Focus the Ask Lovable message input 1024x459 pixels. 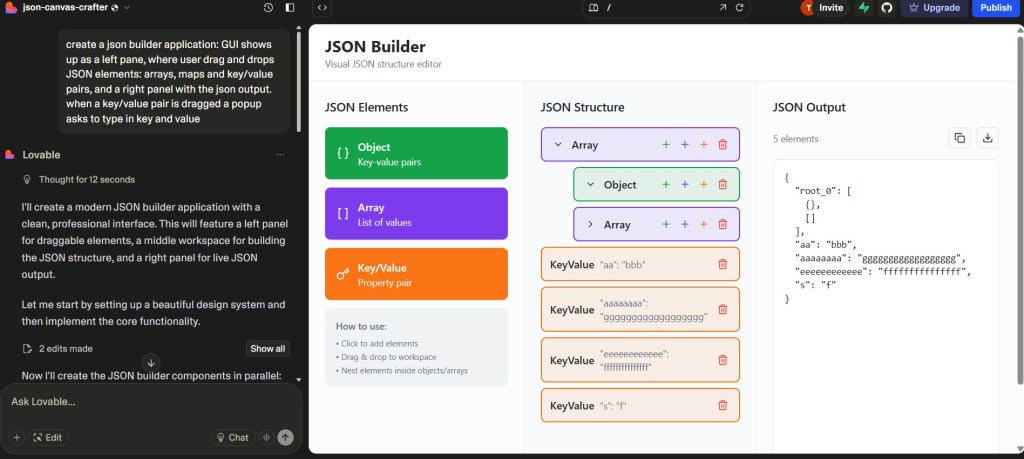[151, 402]
